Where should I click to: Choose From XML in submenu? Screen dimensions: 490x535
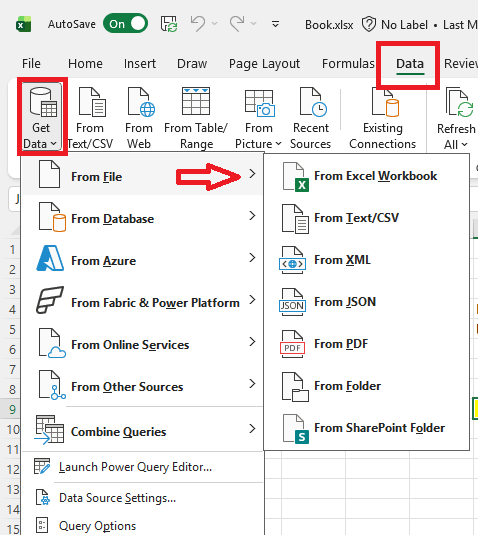click(367, 260)
